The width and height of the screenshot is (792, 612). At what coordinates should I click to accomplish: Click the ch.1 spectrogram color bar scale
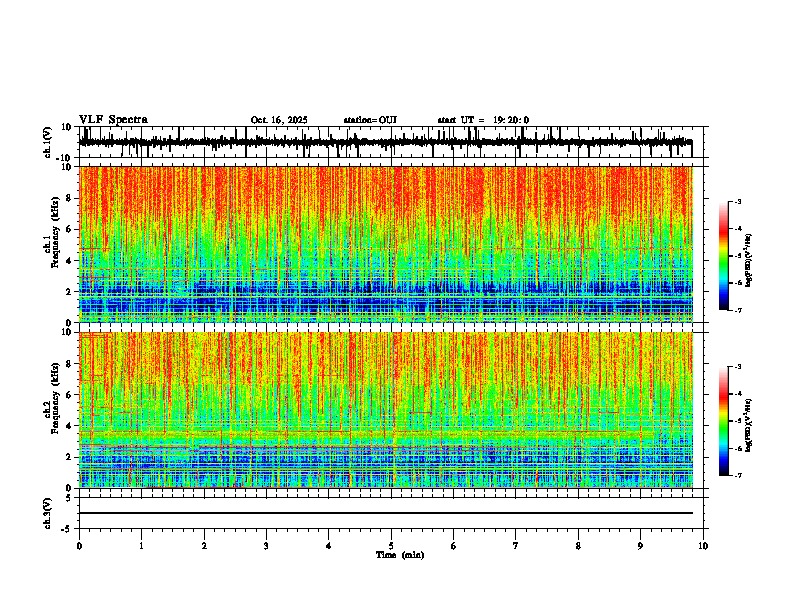click(x=724, y=256)
